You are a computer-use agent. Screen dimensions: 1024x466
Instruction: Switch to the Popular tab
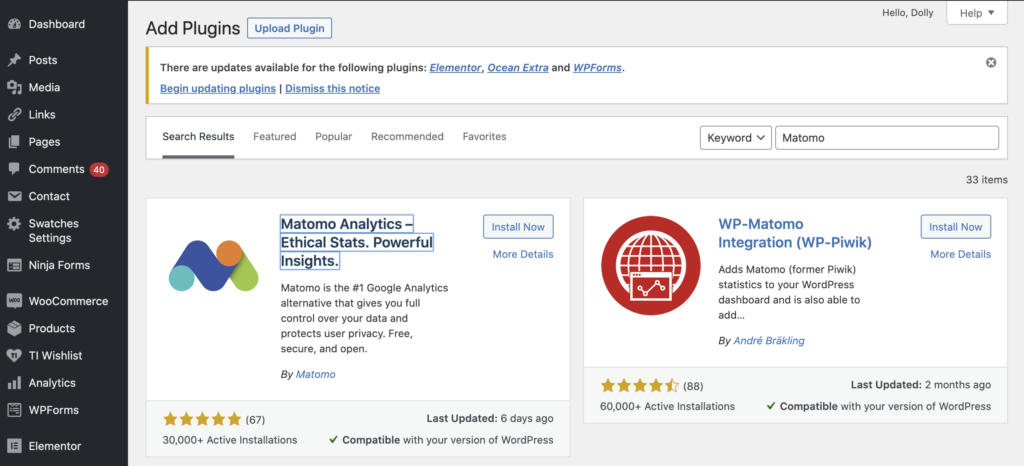click(x=334, y=136)
